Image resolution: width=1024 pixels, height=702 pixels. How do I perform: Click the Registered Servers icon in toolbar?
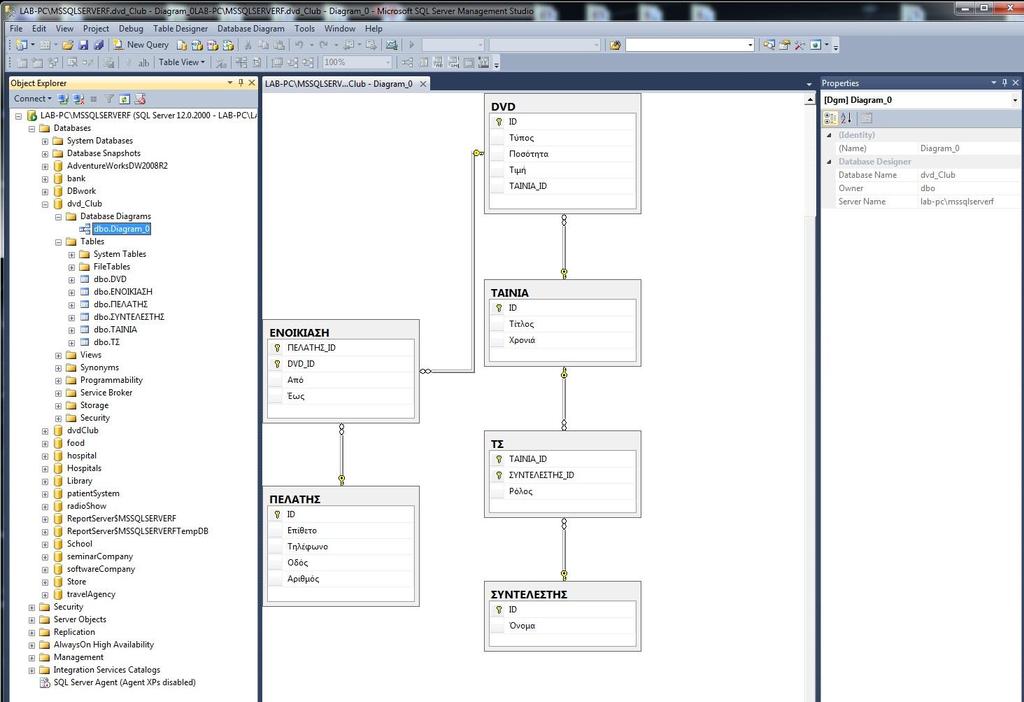click(769, 45)
